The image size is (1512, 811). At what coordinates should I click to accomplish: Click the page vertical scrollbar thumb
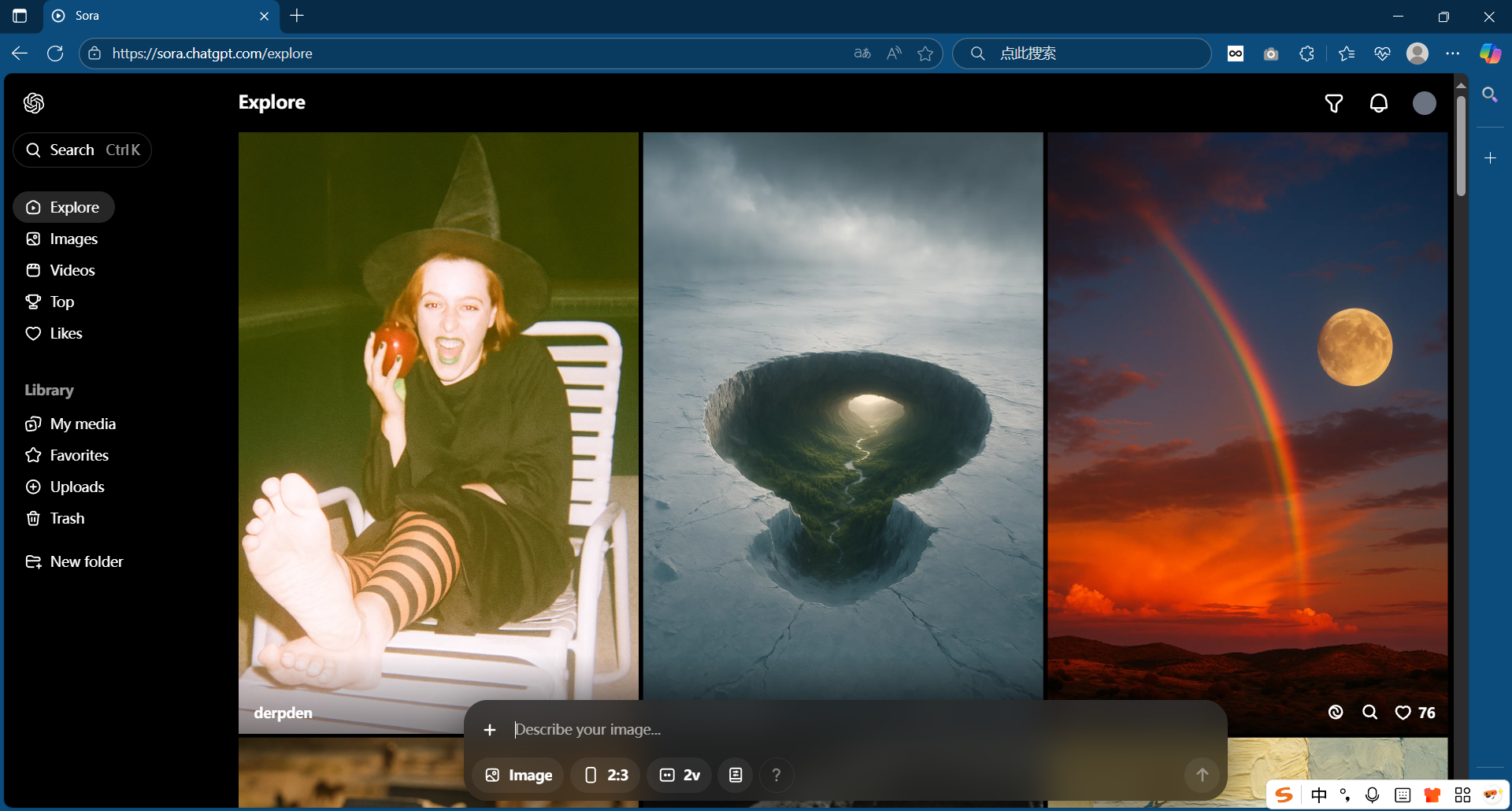point(1461,146)
